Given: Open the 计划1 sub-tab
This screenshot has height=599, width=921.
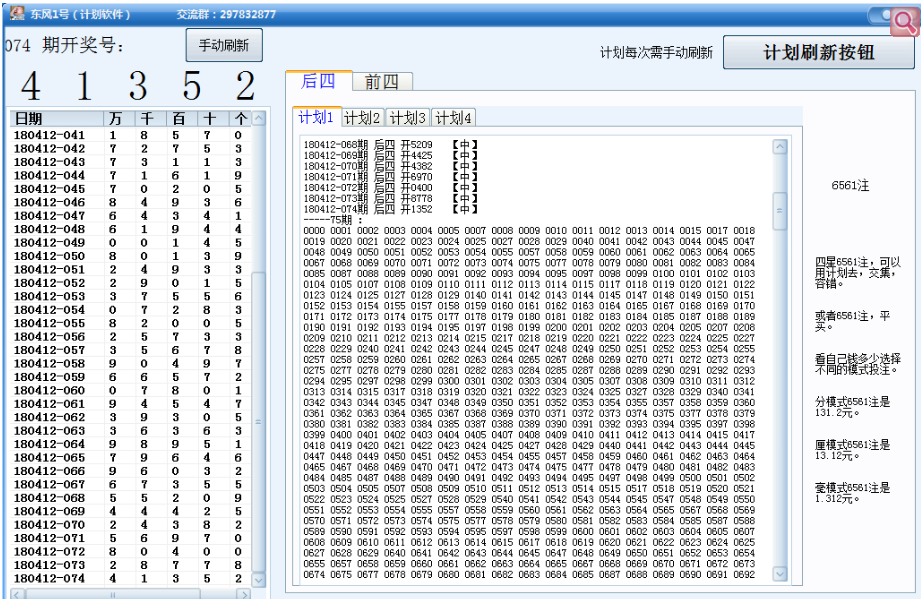Looking at the screenshot, I should tap(316, 118).
